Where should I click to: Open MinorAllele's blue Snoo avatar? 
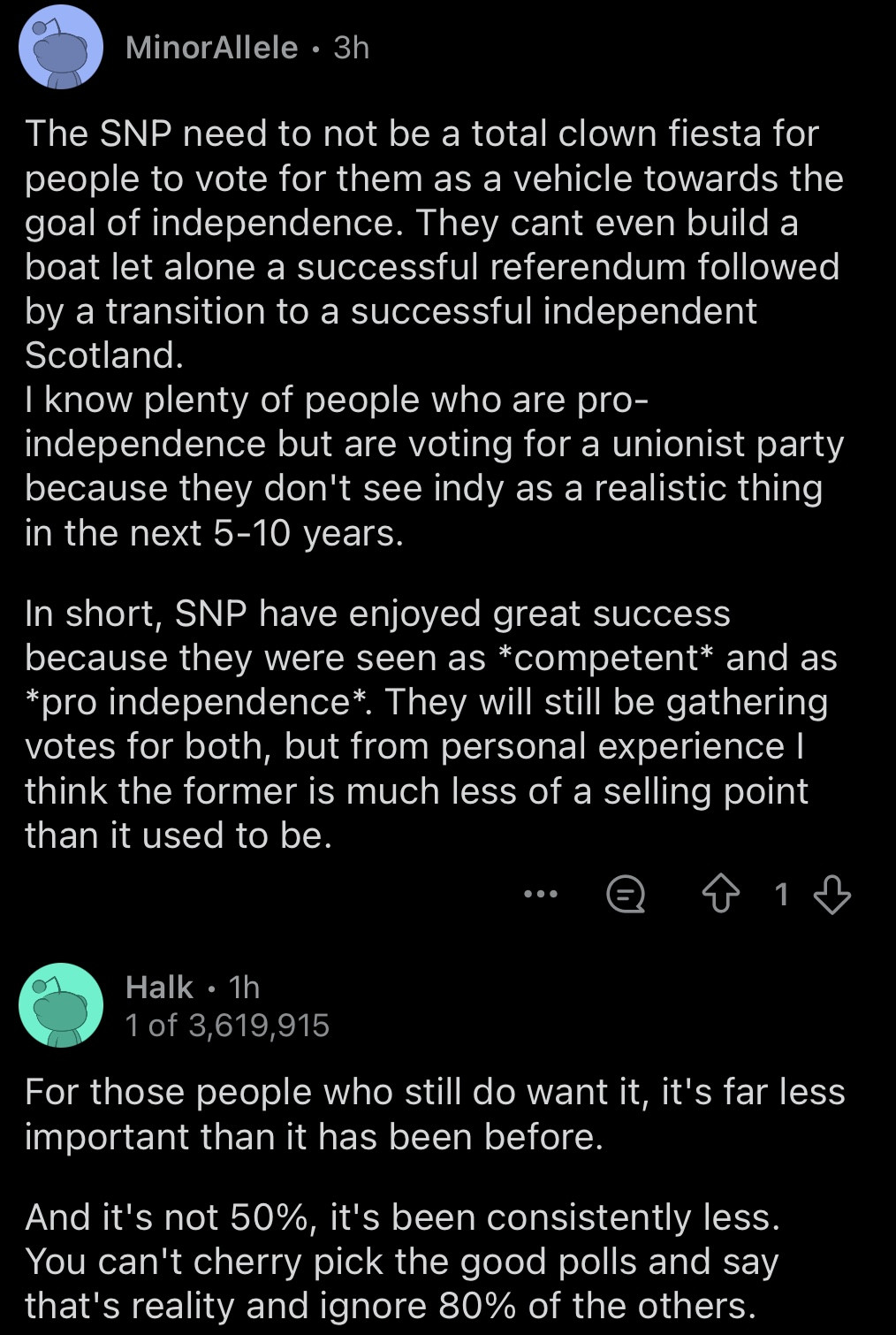(x=61, y=47)
